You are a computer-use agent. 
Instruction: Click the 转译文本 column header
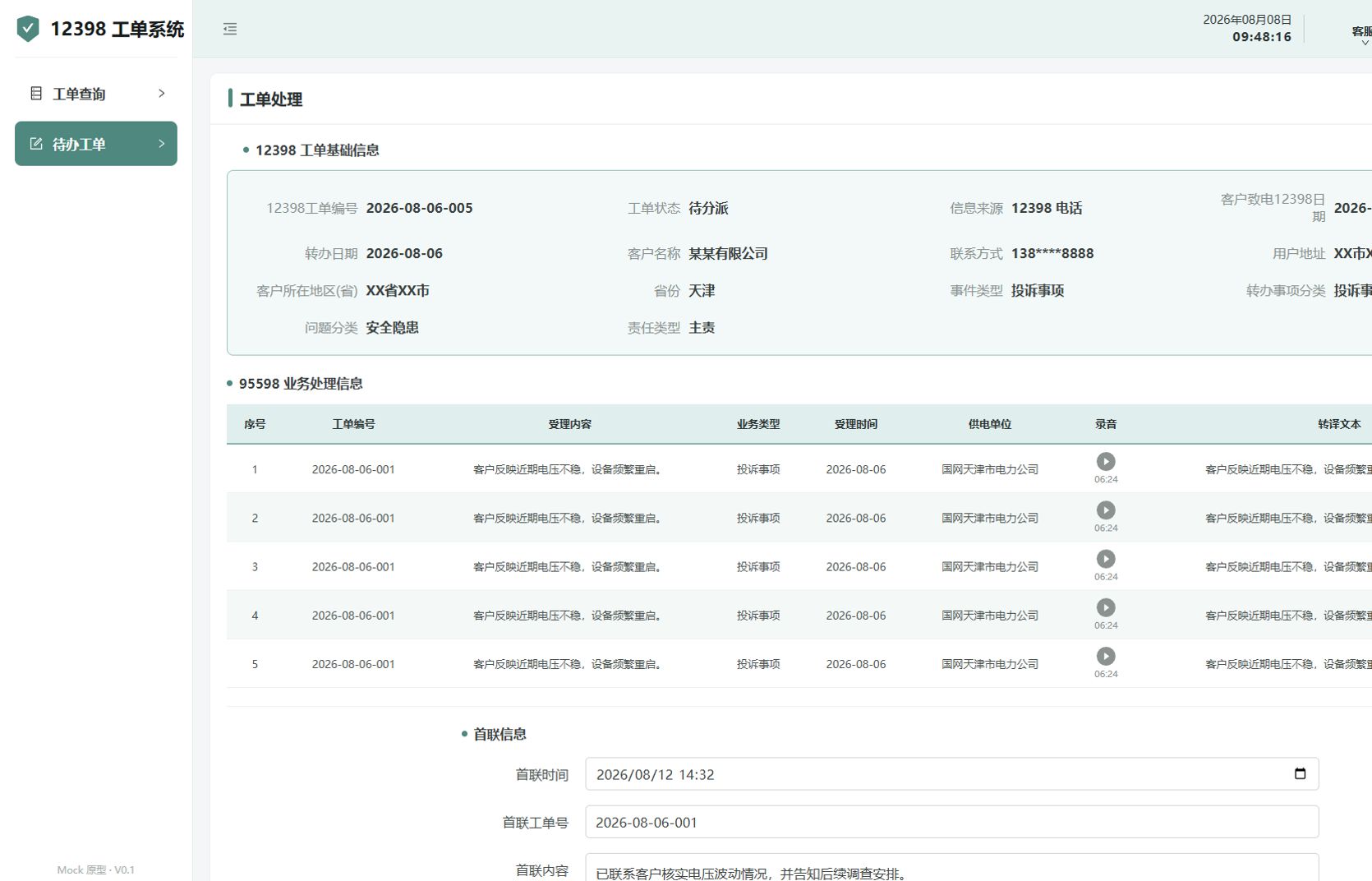(1339, 424)
